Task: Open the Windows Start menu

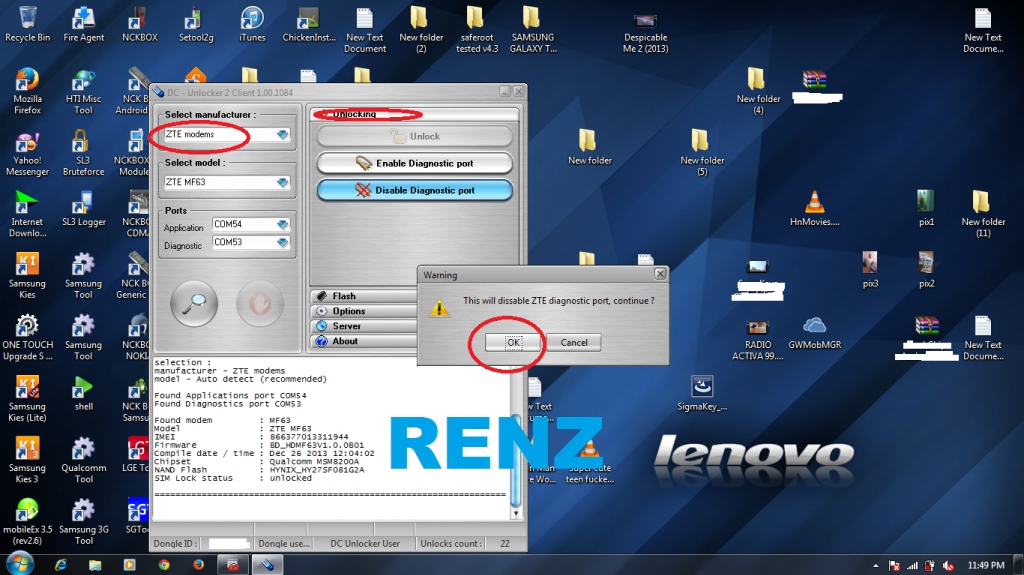Action: tap(20, 564)
